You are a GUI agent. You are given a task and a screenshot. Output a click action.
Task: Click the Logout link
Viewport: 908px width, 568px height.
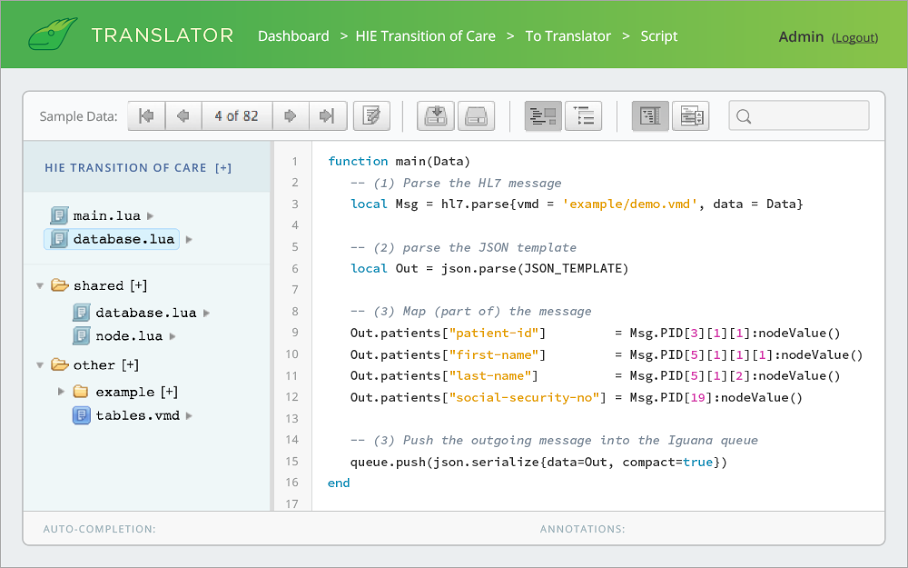(x=854, y=38)
